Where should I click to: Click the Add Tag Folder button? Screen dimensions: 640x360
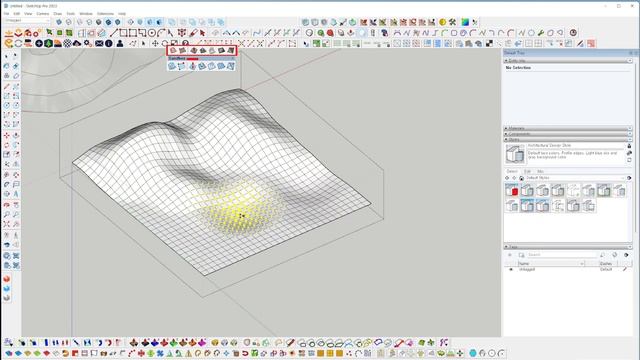521,255
